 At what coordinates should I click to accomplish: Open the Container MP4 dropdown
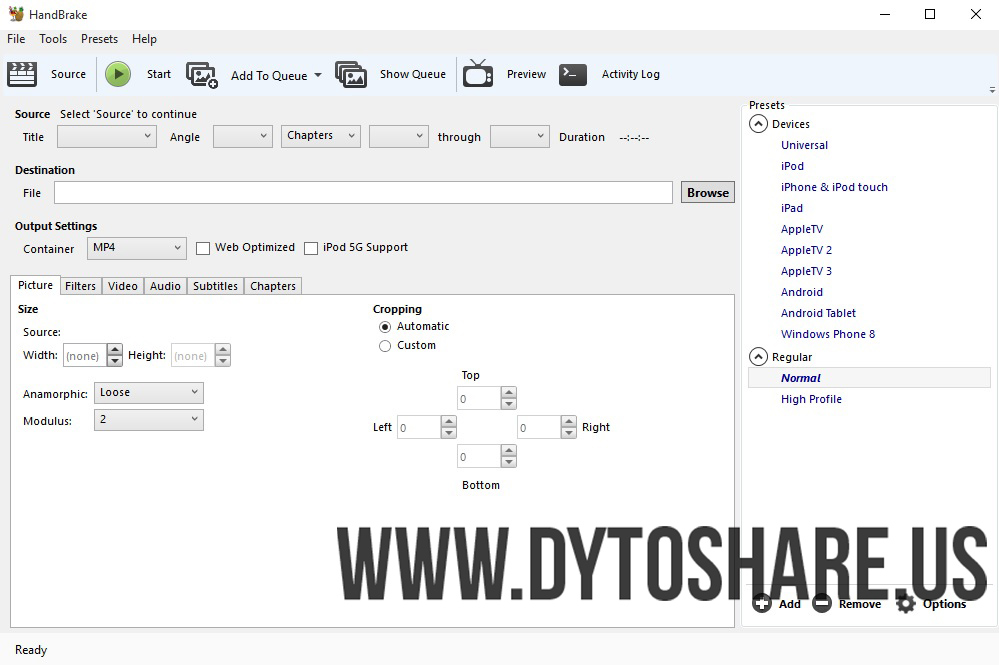136,248
